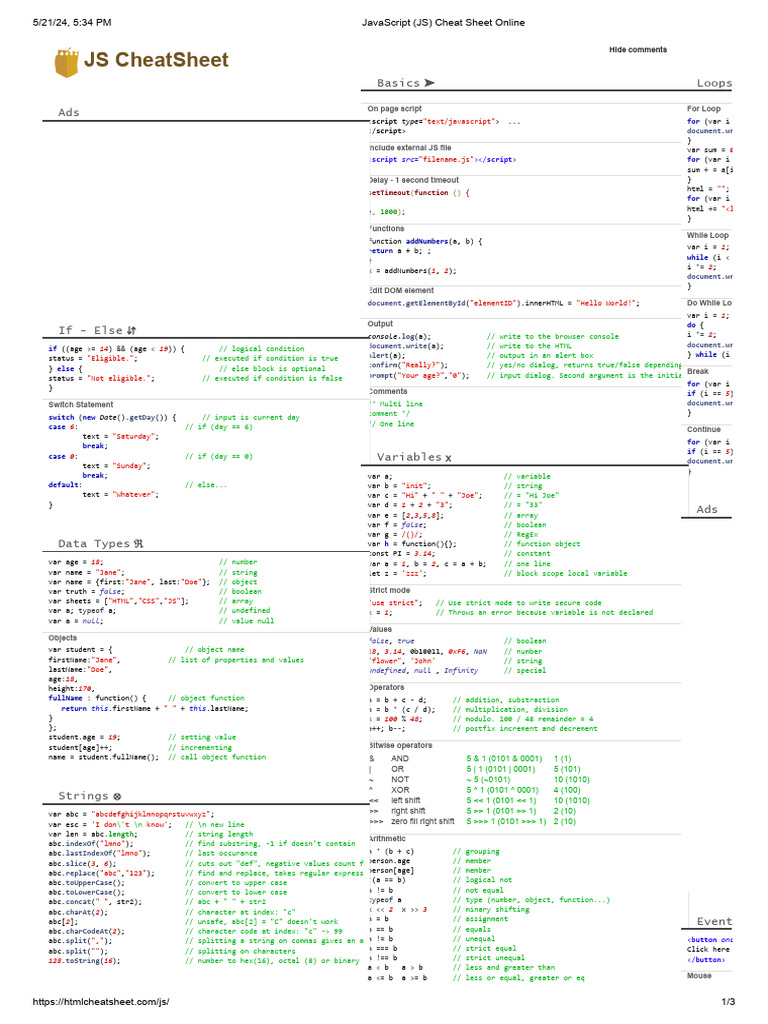Click the 'Bitwise operators' subheading
Viewport: 768px width, 1024px height.
click(x=401, y=745)
